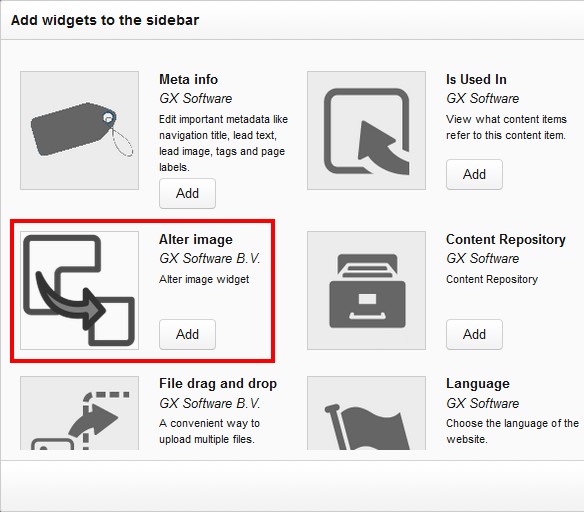Click the File drag and drop title

click(x=218, y=384)
